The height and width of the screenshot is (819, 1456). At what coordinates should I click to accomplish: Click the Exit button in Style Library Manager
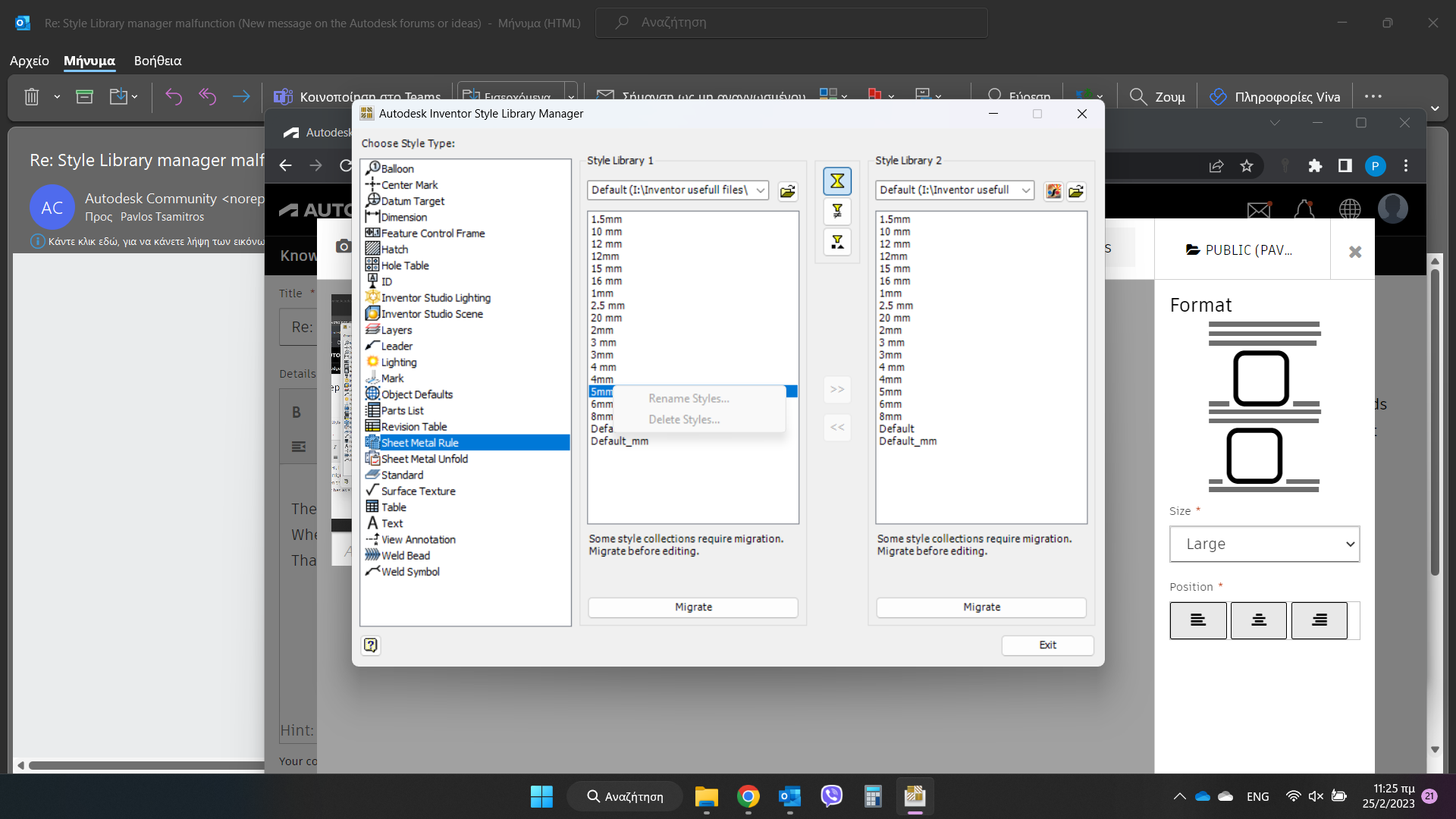click(1047, 645)
